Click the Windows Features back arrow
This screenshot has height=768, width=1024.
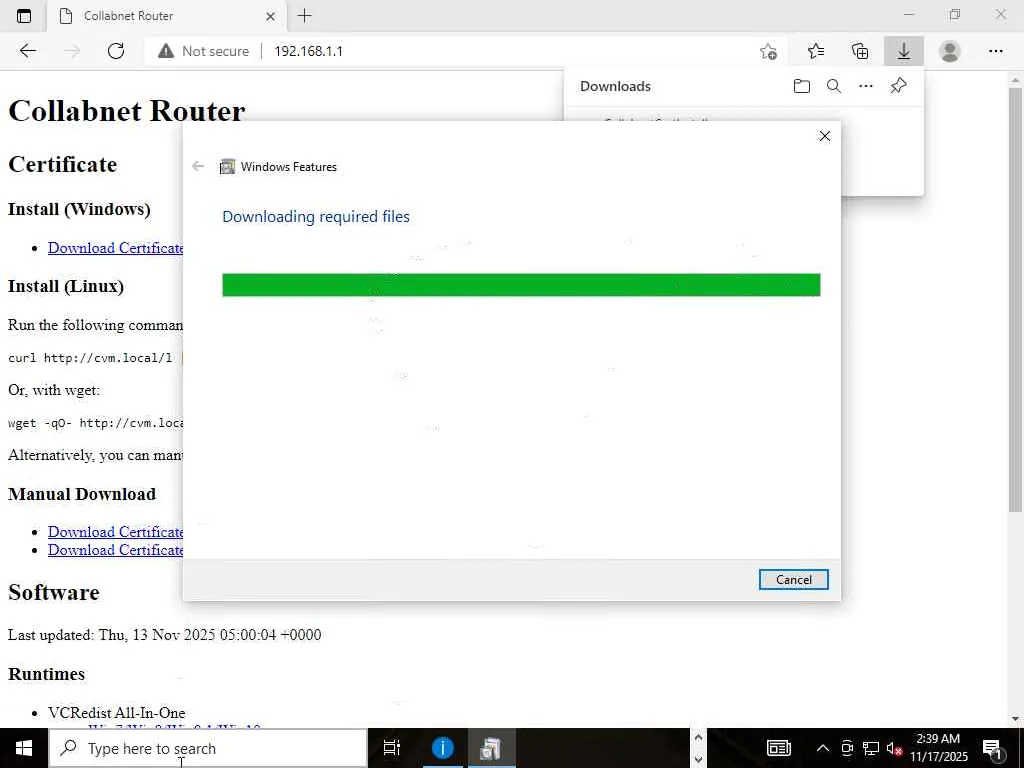[198, 167]
